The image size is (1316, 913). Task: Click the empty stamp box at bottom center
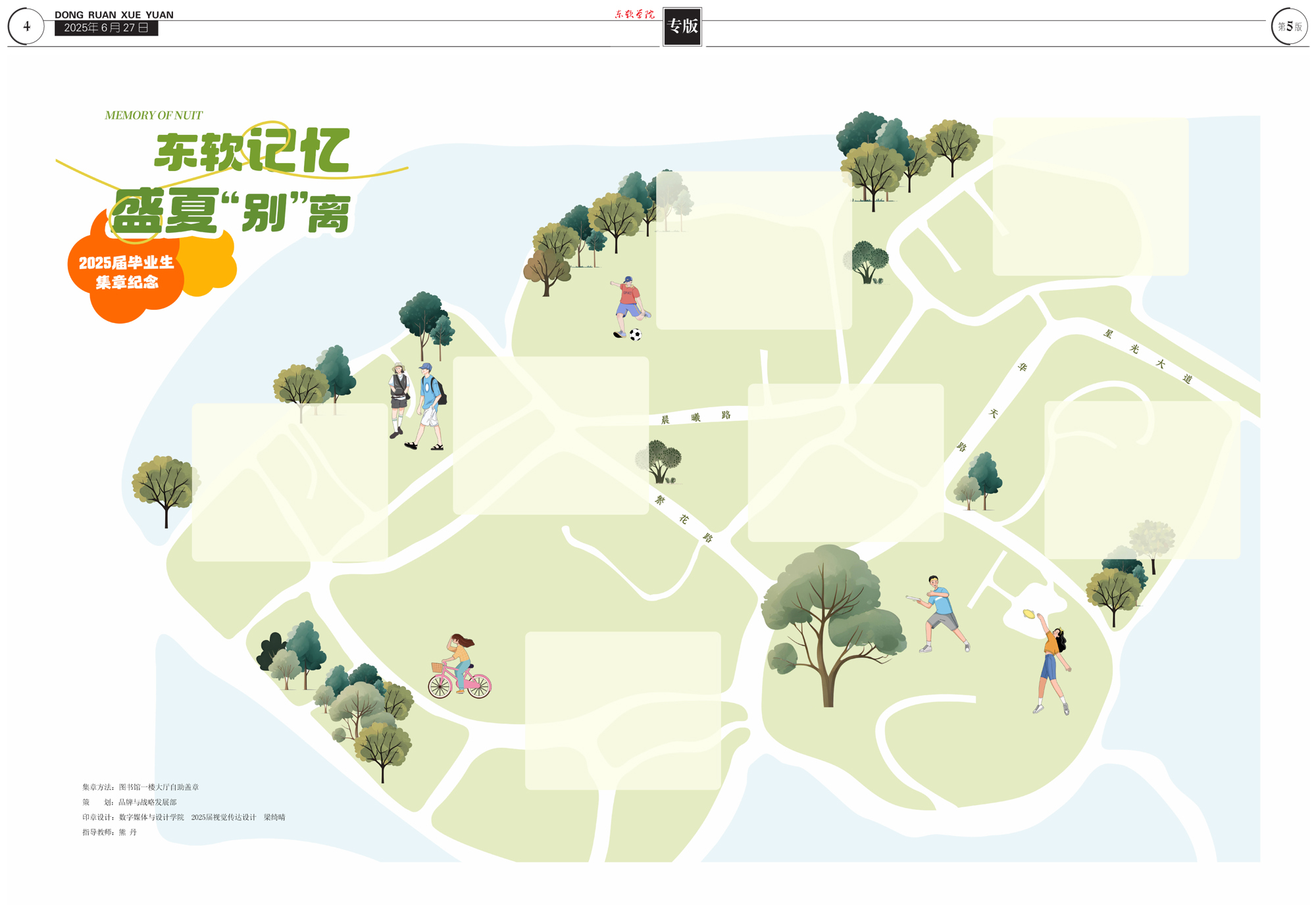coord(622,710)
